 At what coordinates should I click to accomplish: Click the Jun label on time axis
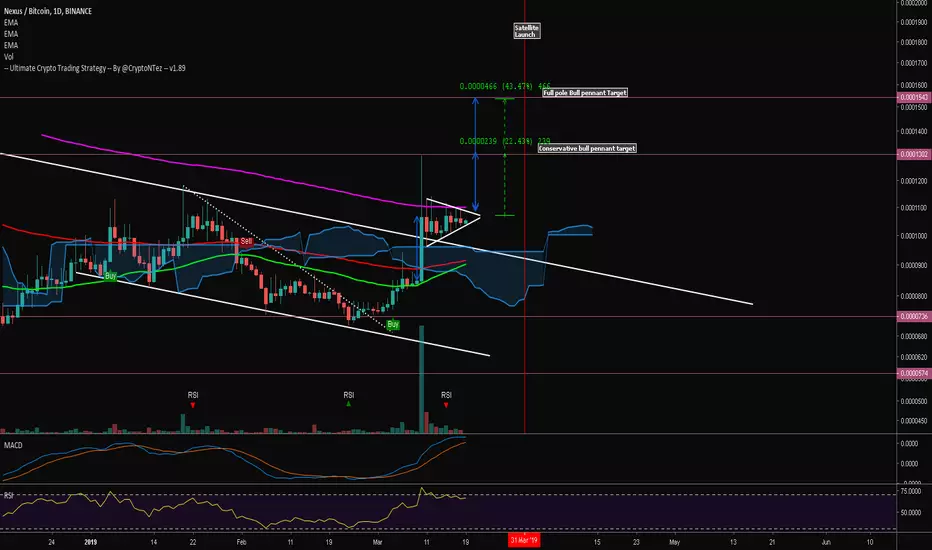click(826, 542)
